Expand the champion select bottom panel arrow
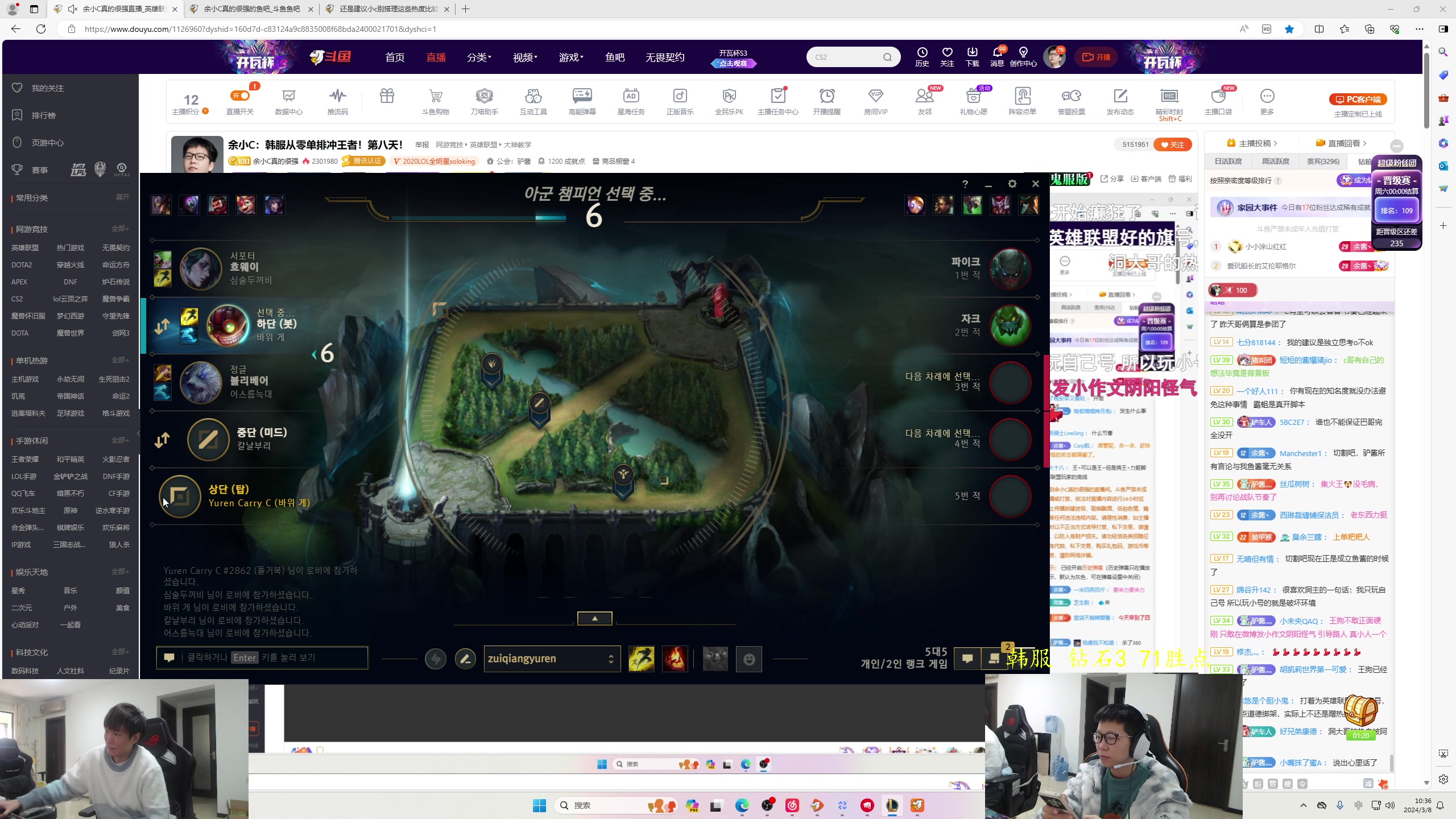The height and width of the screenshot is (819, 1456). click(x=594, y=618)
